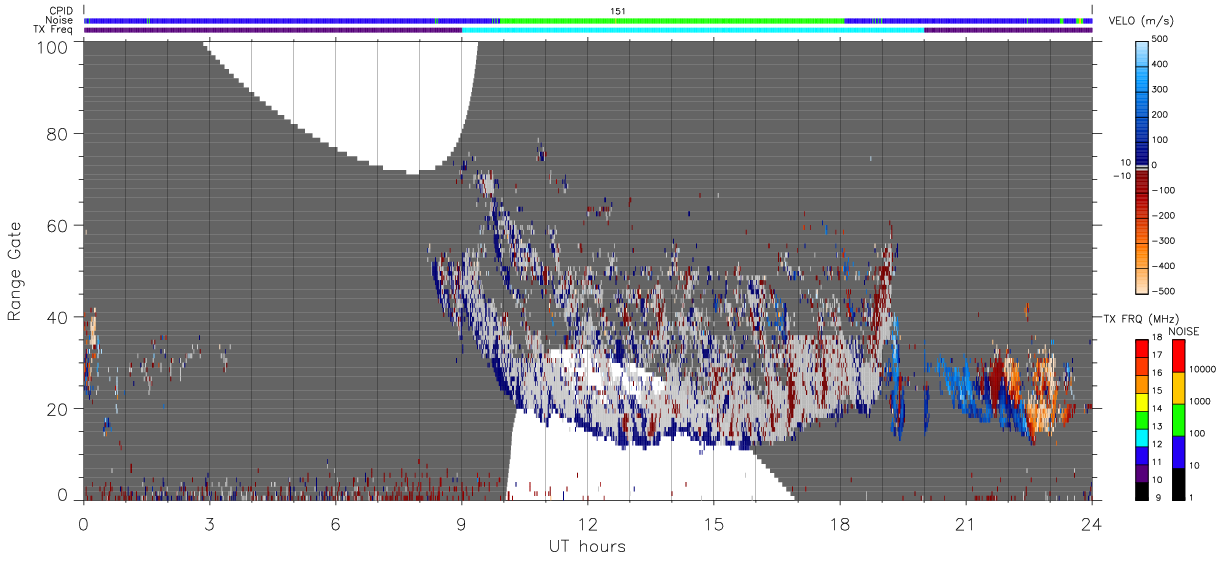Click the x-axis tick label "21"

tap(965, 523)
